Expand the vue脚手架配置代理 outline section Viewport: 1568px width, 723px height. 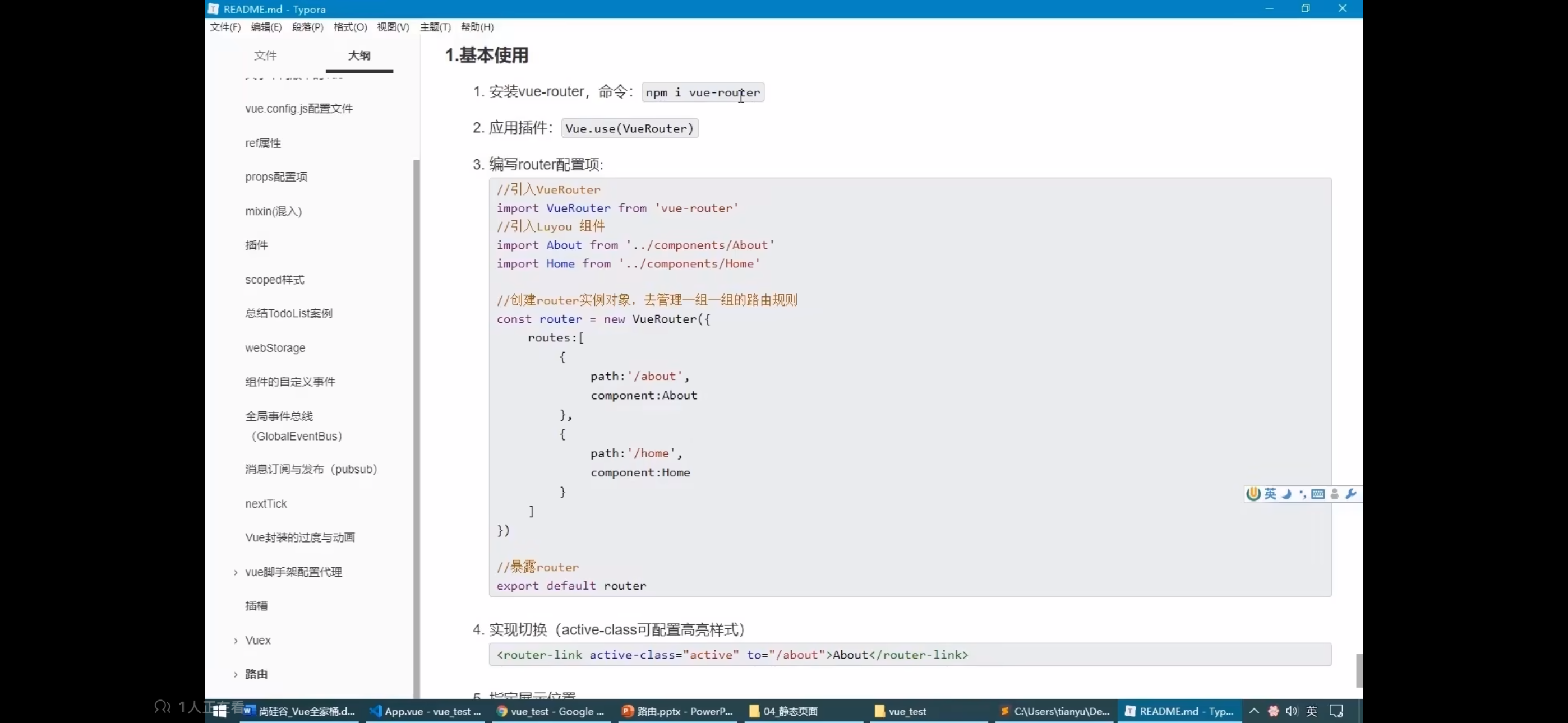236,572
